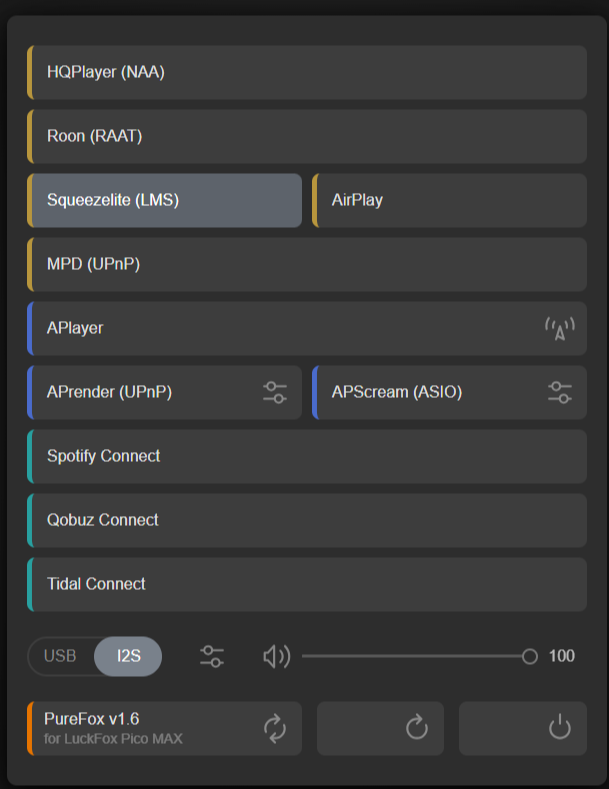Enable the AirPlay service
609x789 pixels.
click(x=450, y=200)
